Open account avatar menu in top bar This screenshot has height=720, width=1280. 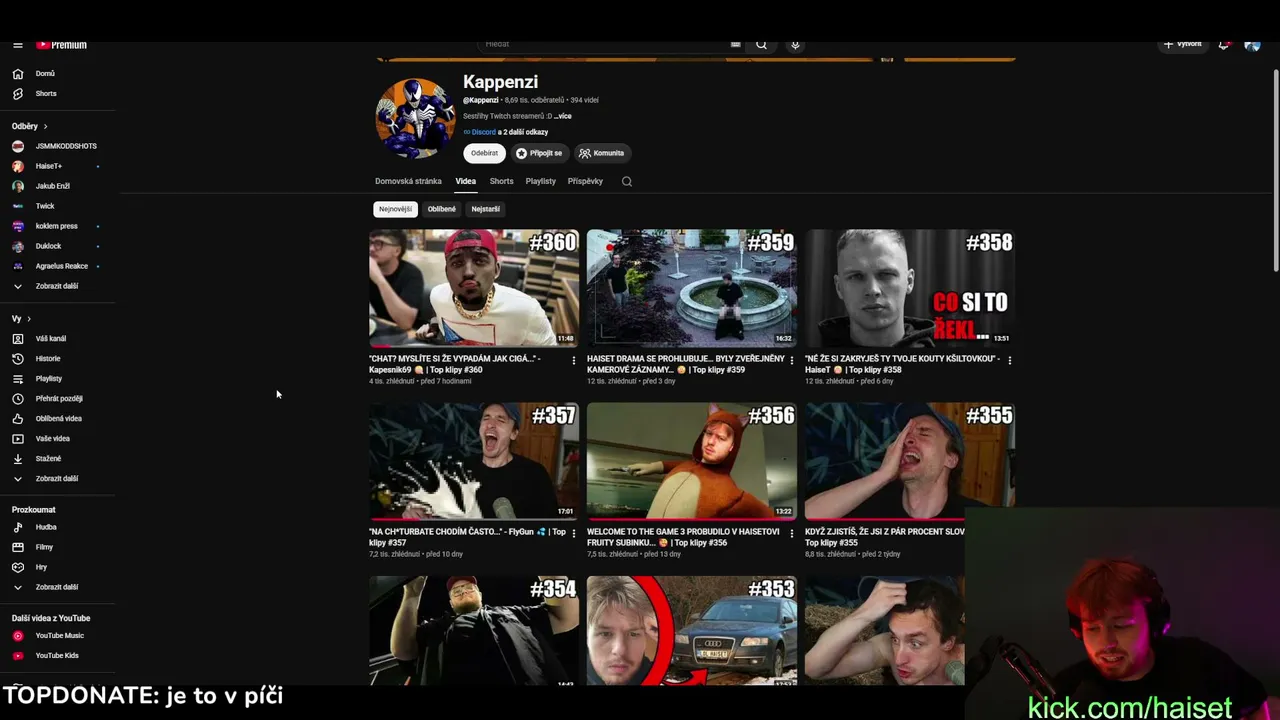(1252, 45)
